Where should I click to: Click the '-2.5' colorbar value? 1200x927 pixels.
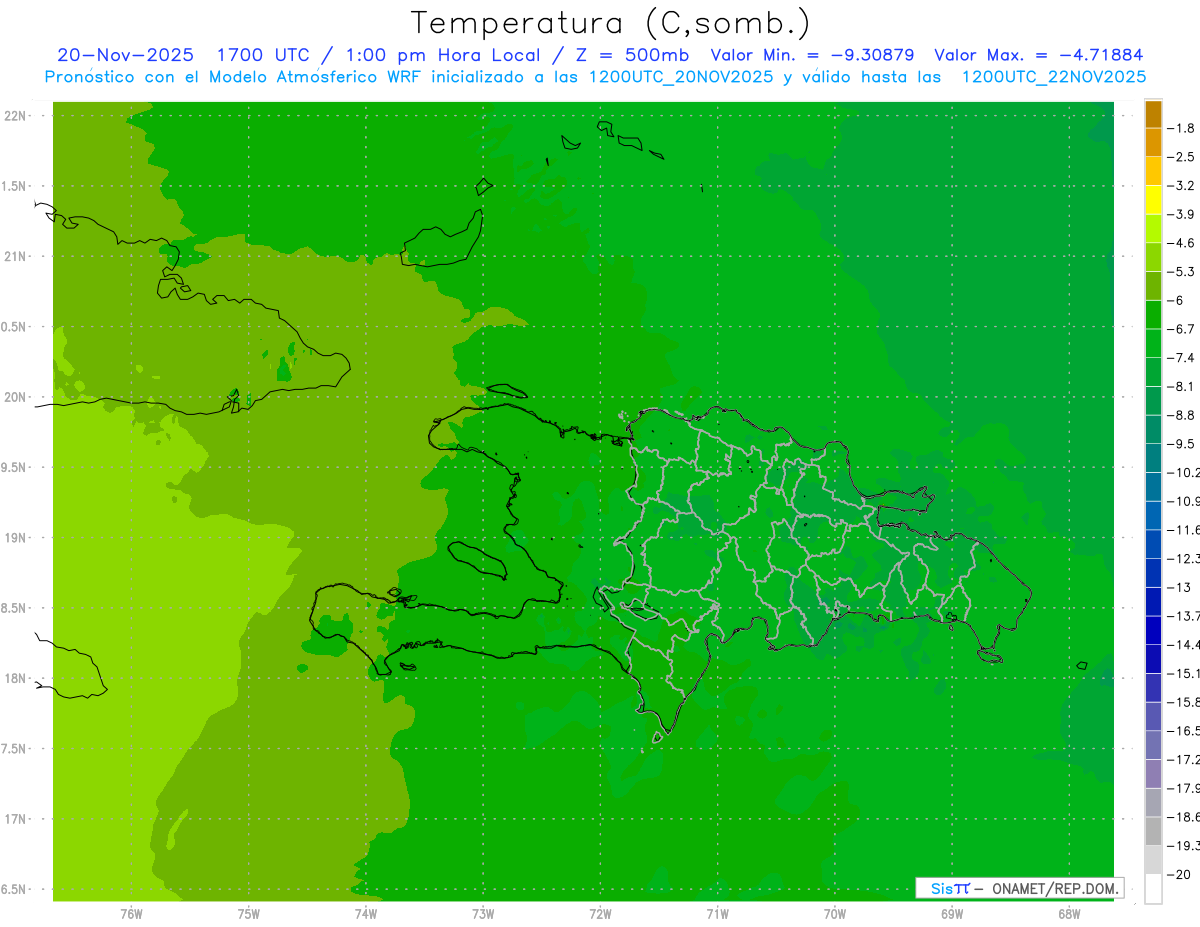pyautogui.click(x=1183, y=157)
